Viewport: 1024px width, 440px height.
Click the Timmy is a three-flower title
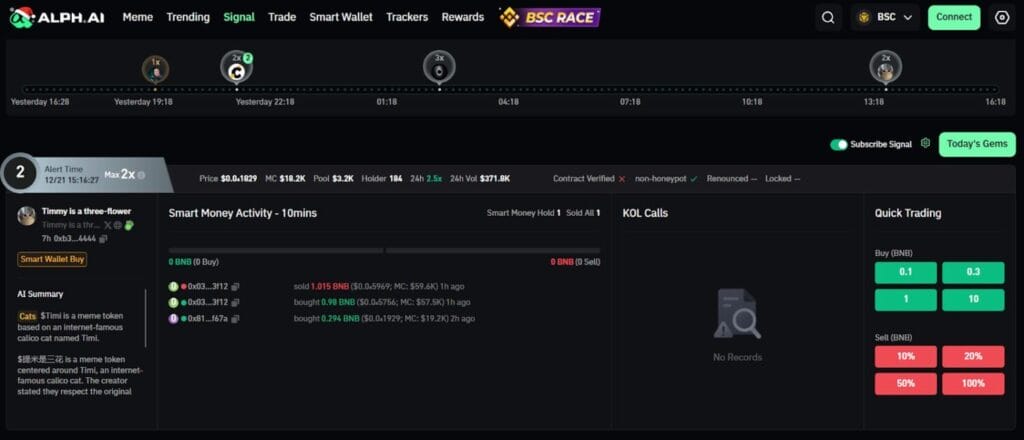click(86, 212)
